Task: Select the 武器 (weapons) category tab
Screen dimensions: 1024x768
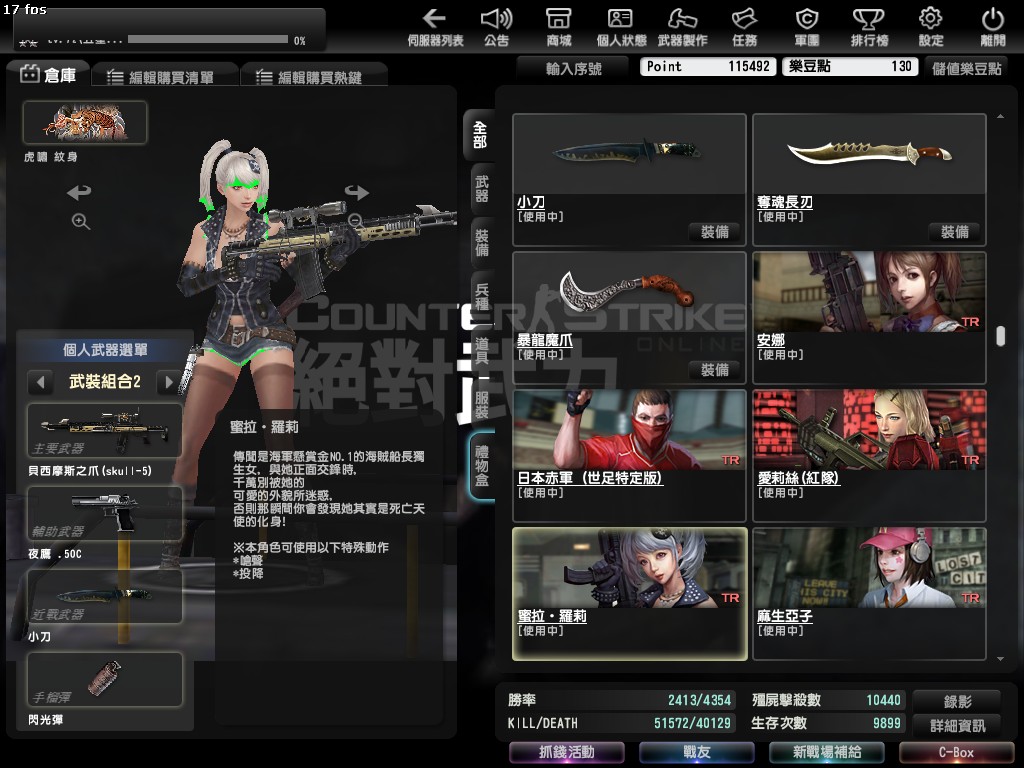Action: 481,189
